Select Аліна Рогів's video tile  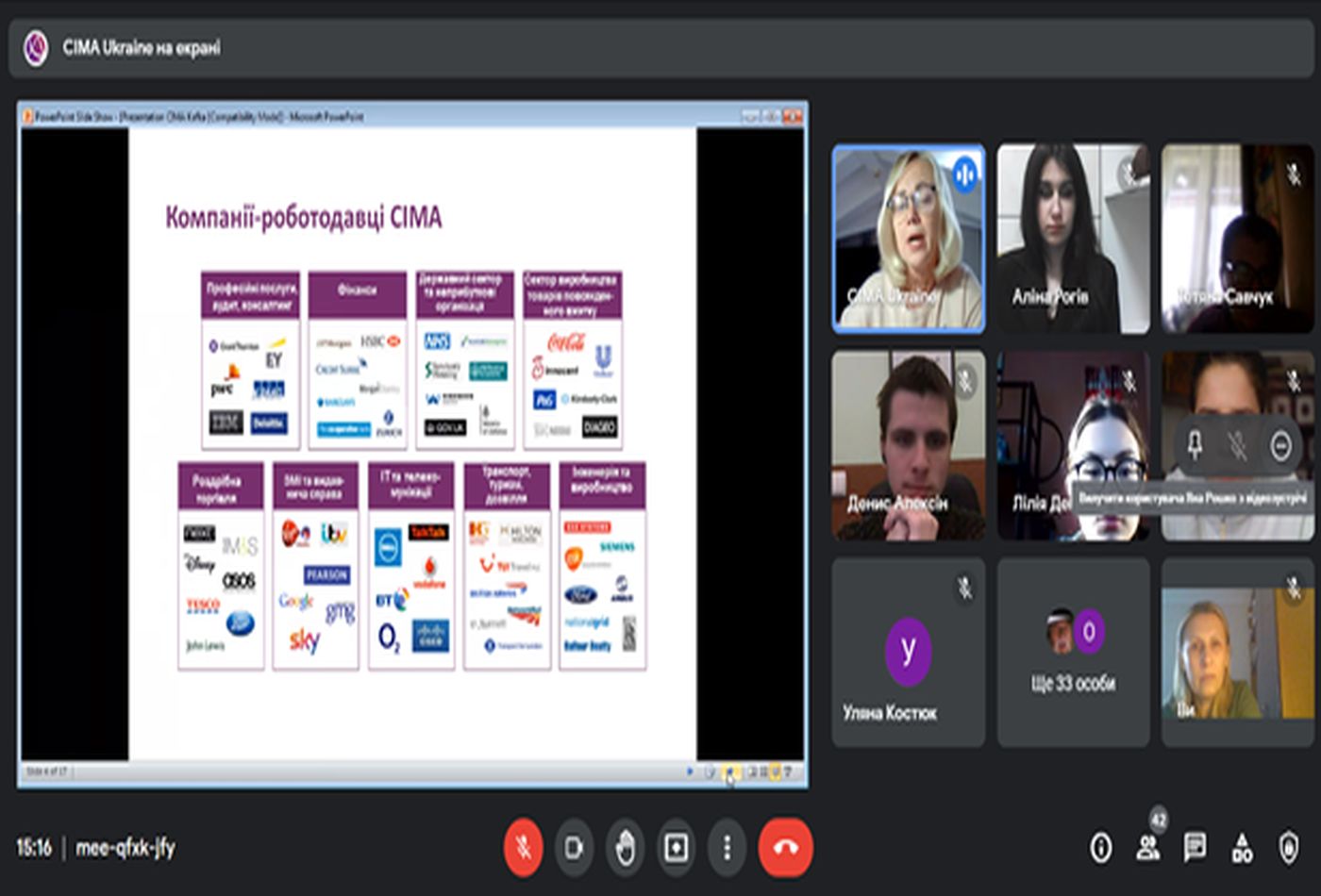(1073, 238)
